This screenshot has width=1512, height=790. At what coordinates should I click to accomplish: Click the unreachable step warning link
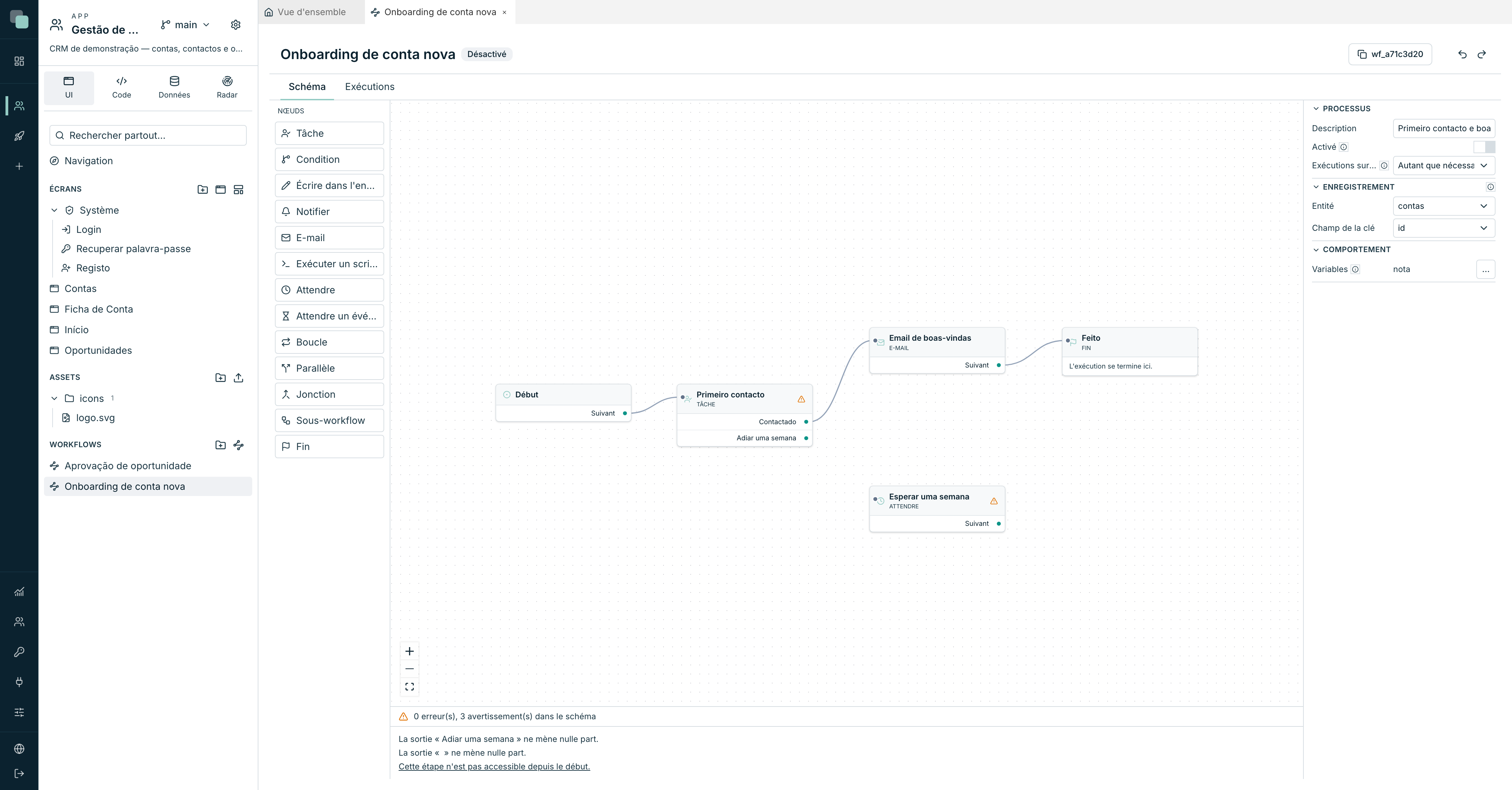(x=494, y=767)
